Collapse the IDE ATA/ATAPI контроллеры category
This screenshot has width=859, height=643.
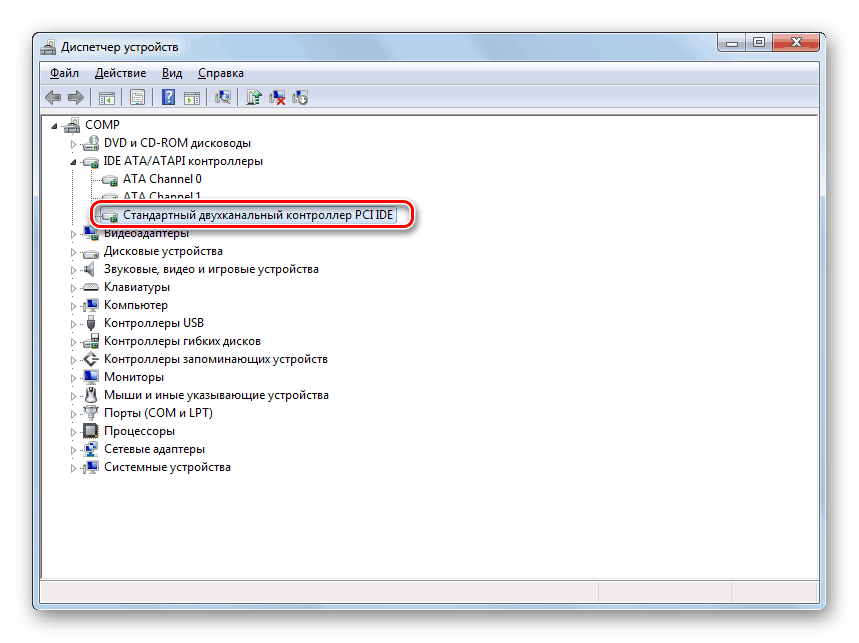[72, 160]
